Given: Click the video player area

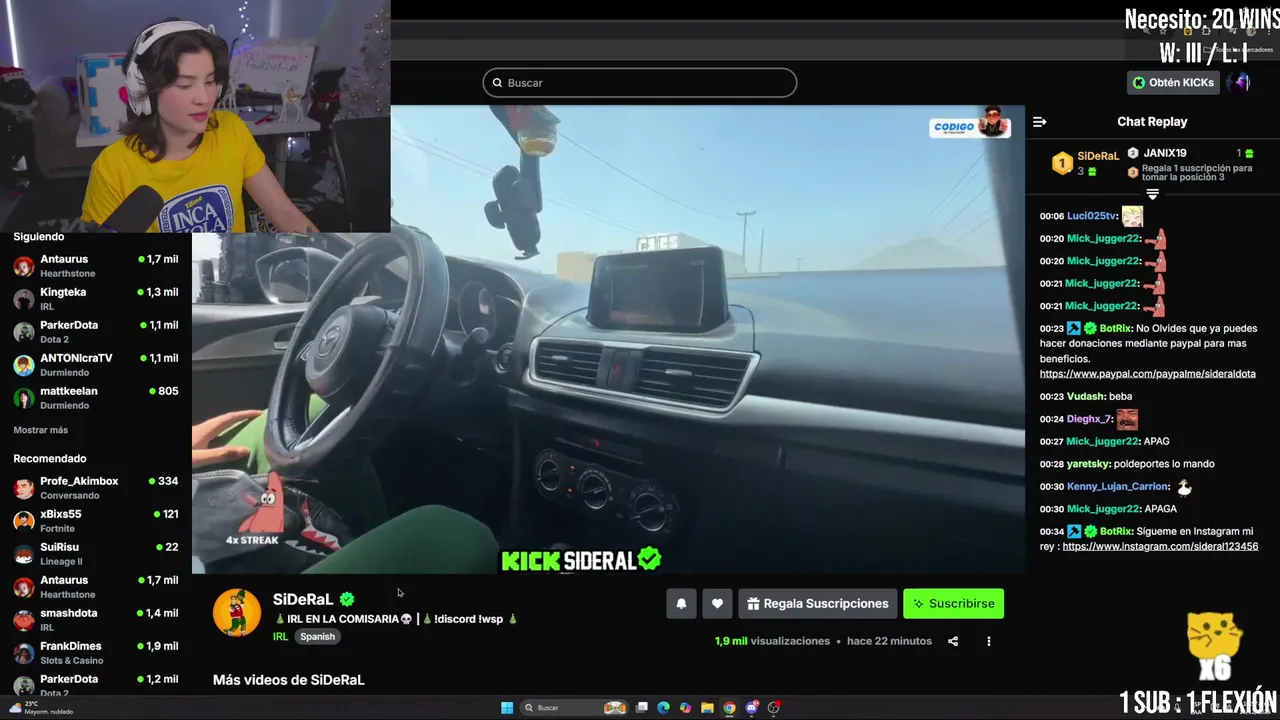Looking at the screenshot, I should [608, 340].
